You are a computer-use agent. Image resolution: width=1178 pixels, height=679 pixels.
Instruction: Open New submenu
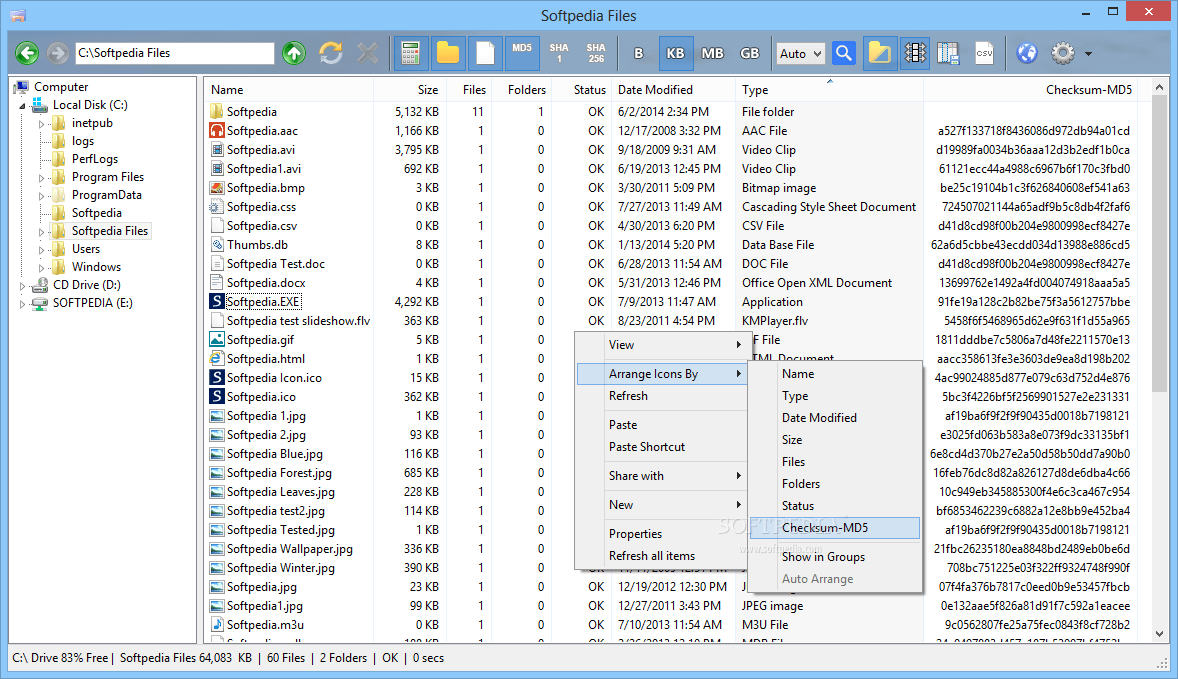pyautogui.click(x=662, y=505)
